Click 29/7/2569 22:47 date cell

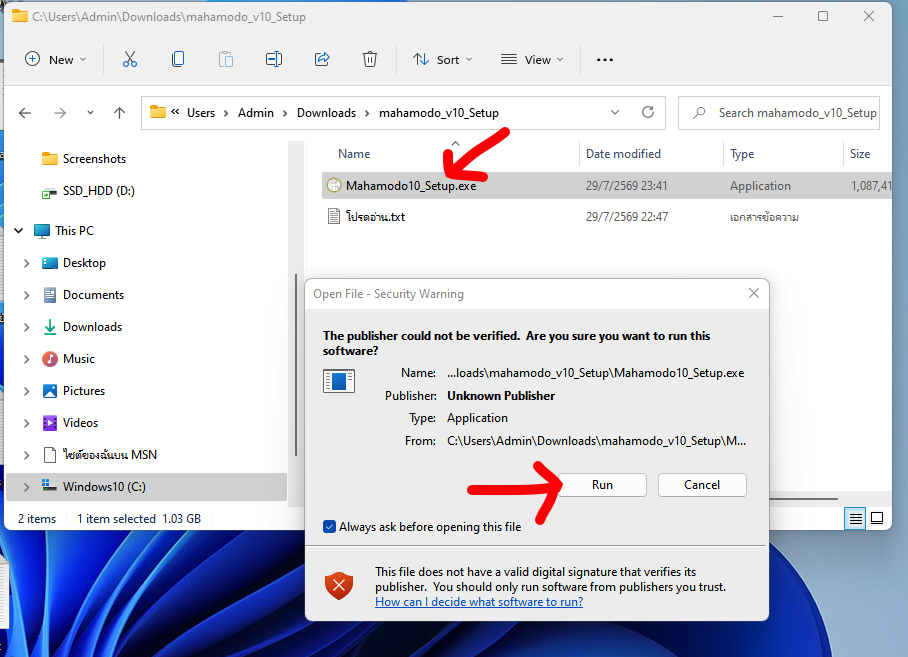[627, 216]
